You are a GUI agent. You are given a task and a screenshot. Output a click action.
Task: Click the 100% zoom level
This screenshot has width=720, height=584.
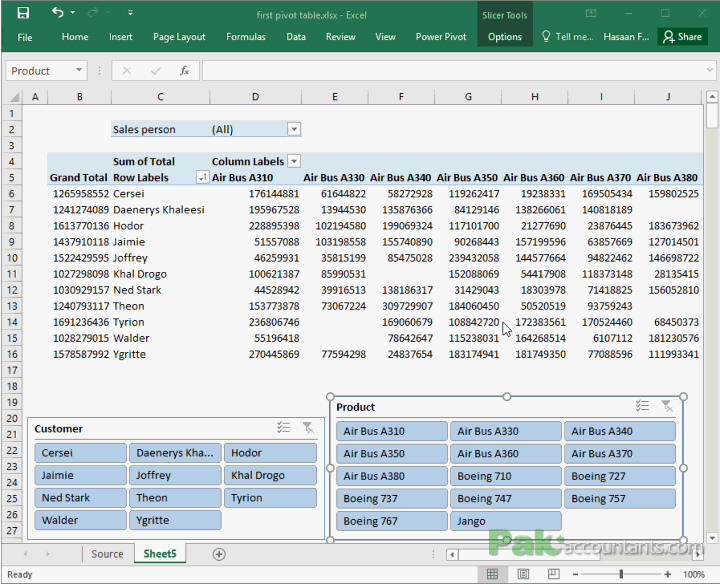tap(693, 574)
